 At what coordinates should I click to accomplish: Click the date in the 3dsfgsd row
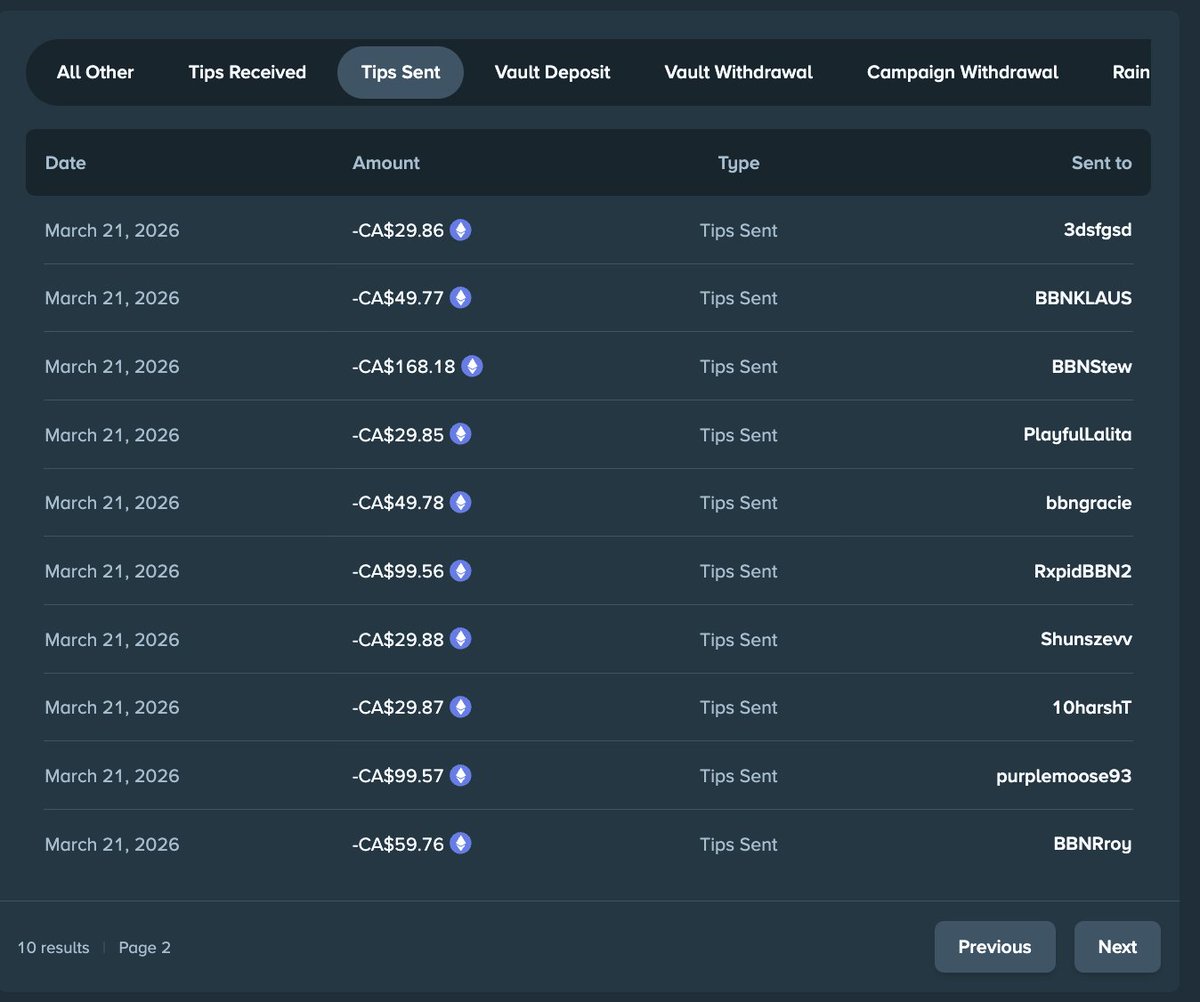[112, 230]
